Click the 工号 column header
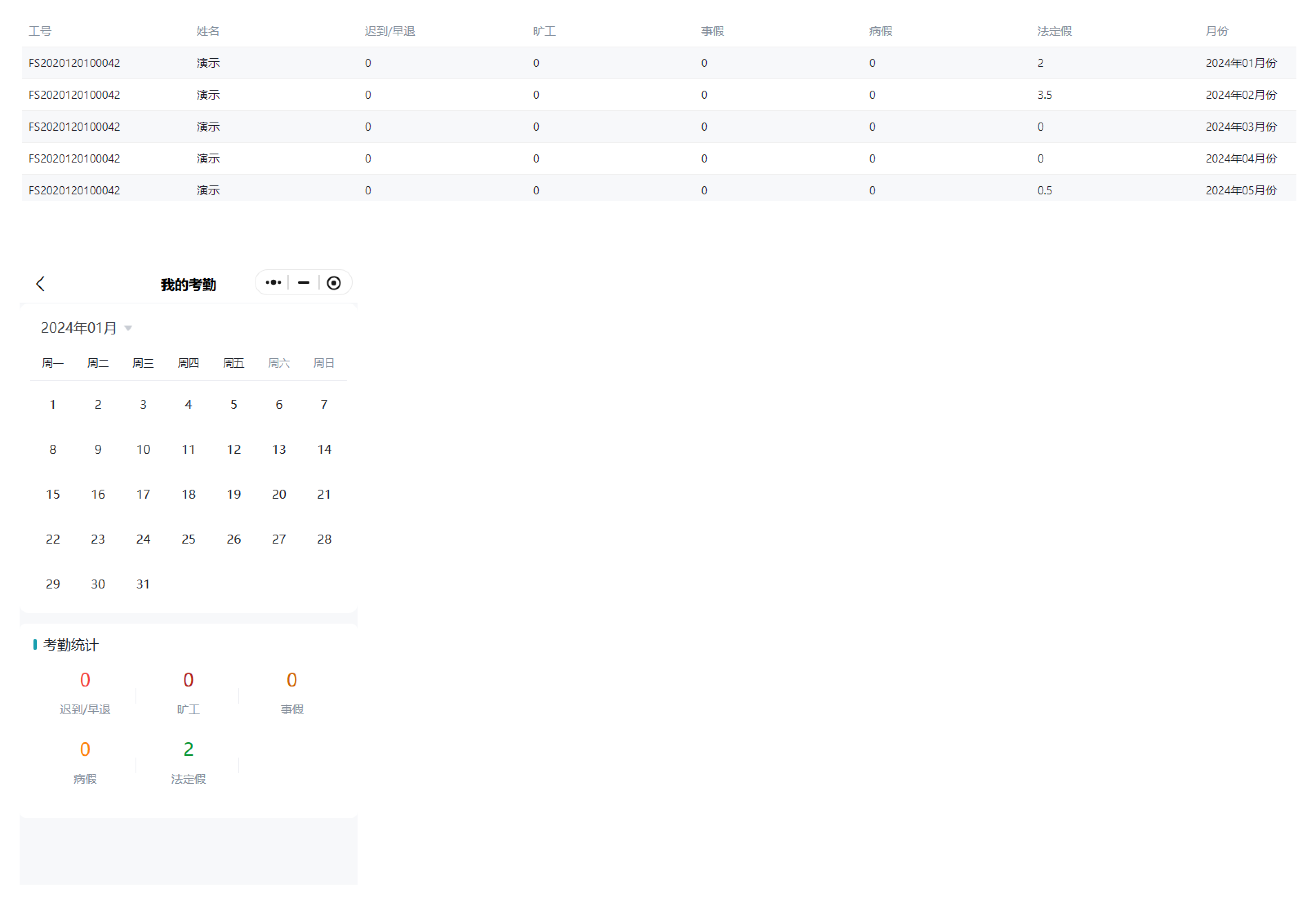1316x905 pixels. pyautogui.click(x=40, y=31)
